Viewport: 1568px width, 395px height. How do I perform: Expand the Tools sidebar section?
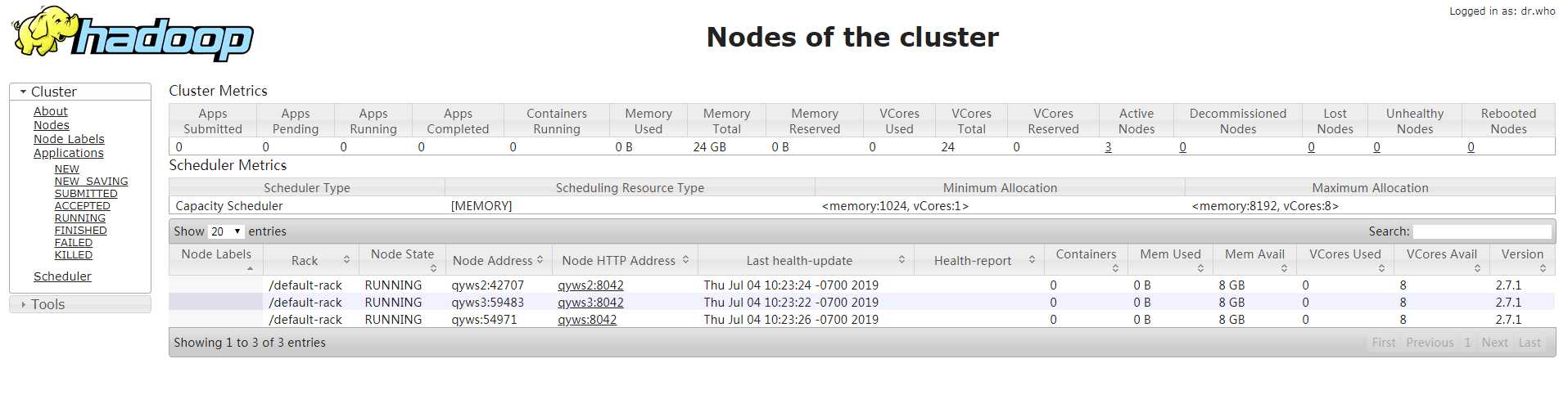pyautogui.click(x=80, y=304)
